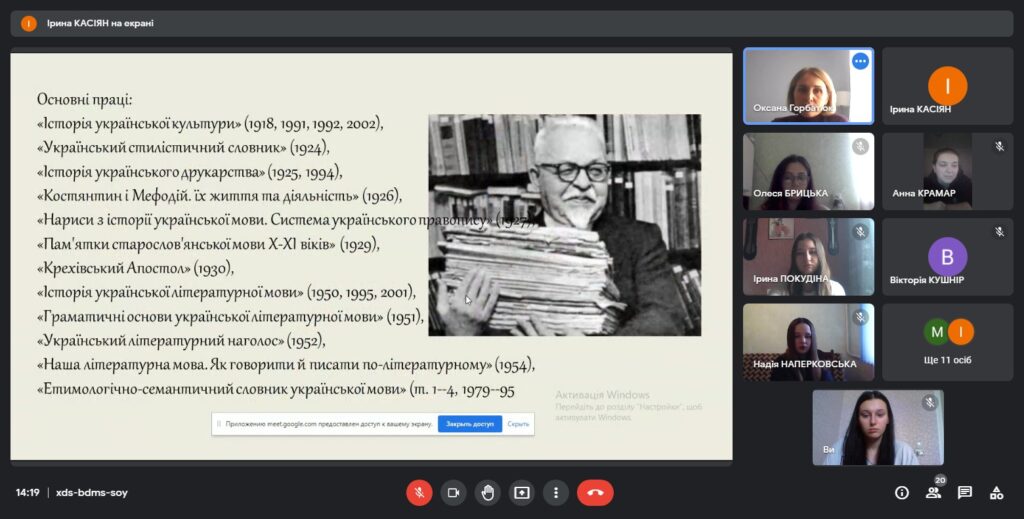Expand the "Ще 11 осіб" participants tile

pos(947,342)
